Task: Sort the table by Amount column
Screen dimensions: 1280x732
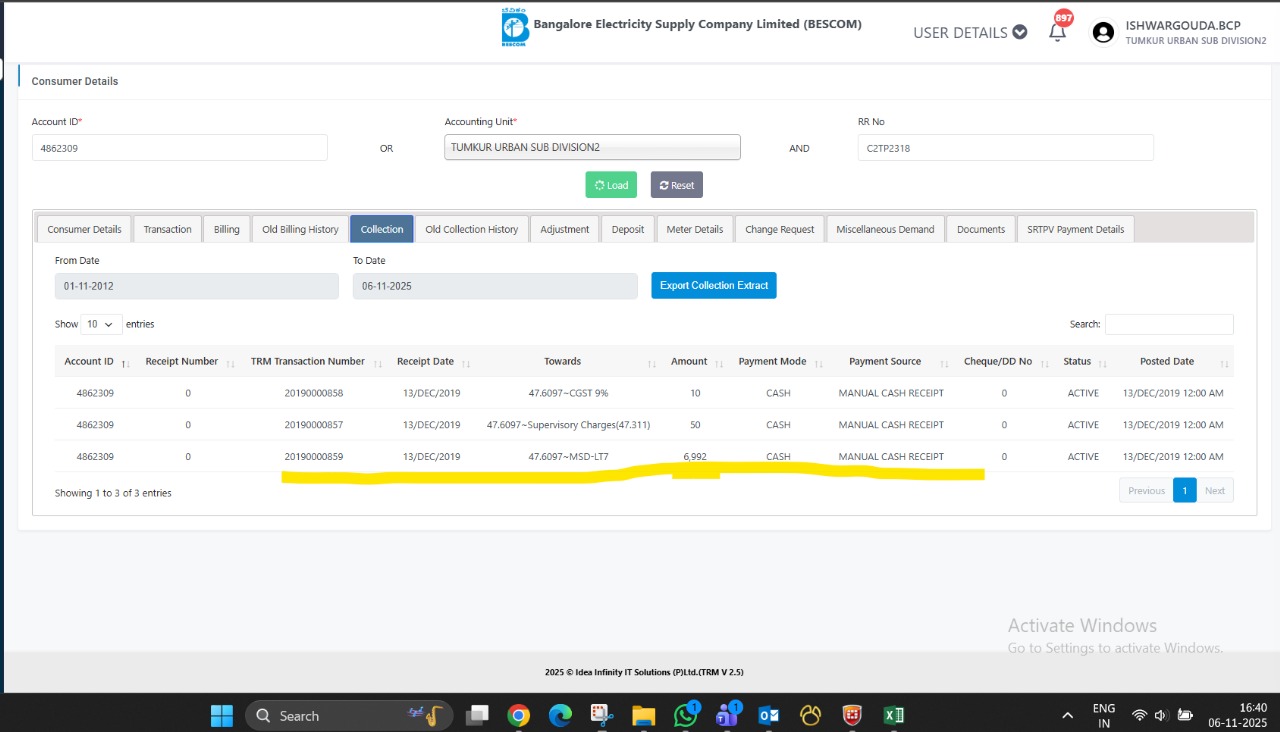Action: (689, 361)
